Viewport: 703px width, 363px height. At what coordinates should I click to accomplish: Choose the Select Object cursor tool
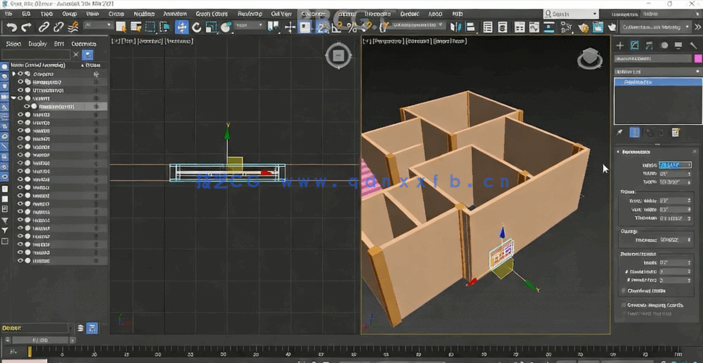121,27
